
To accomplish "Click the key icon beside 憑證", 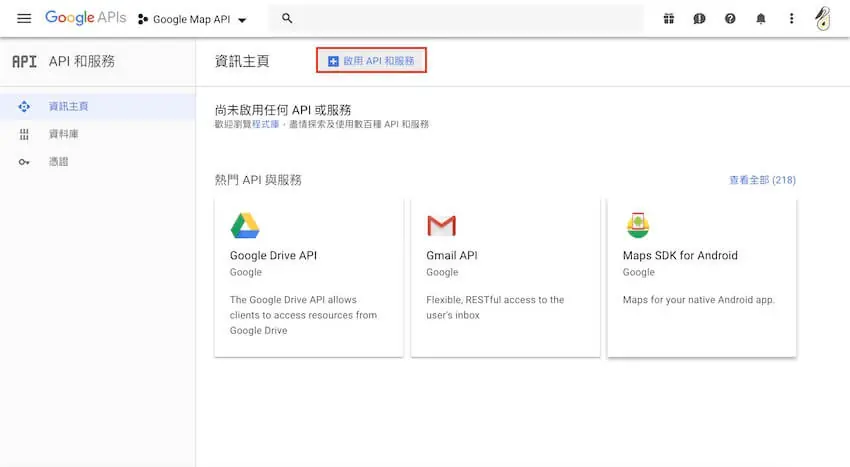I will [24, 162].
